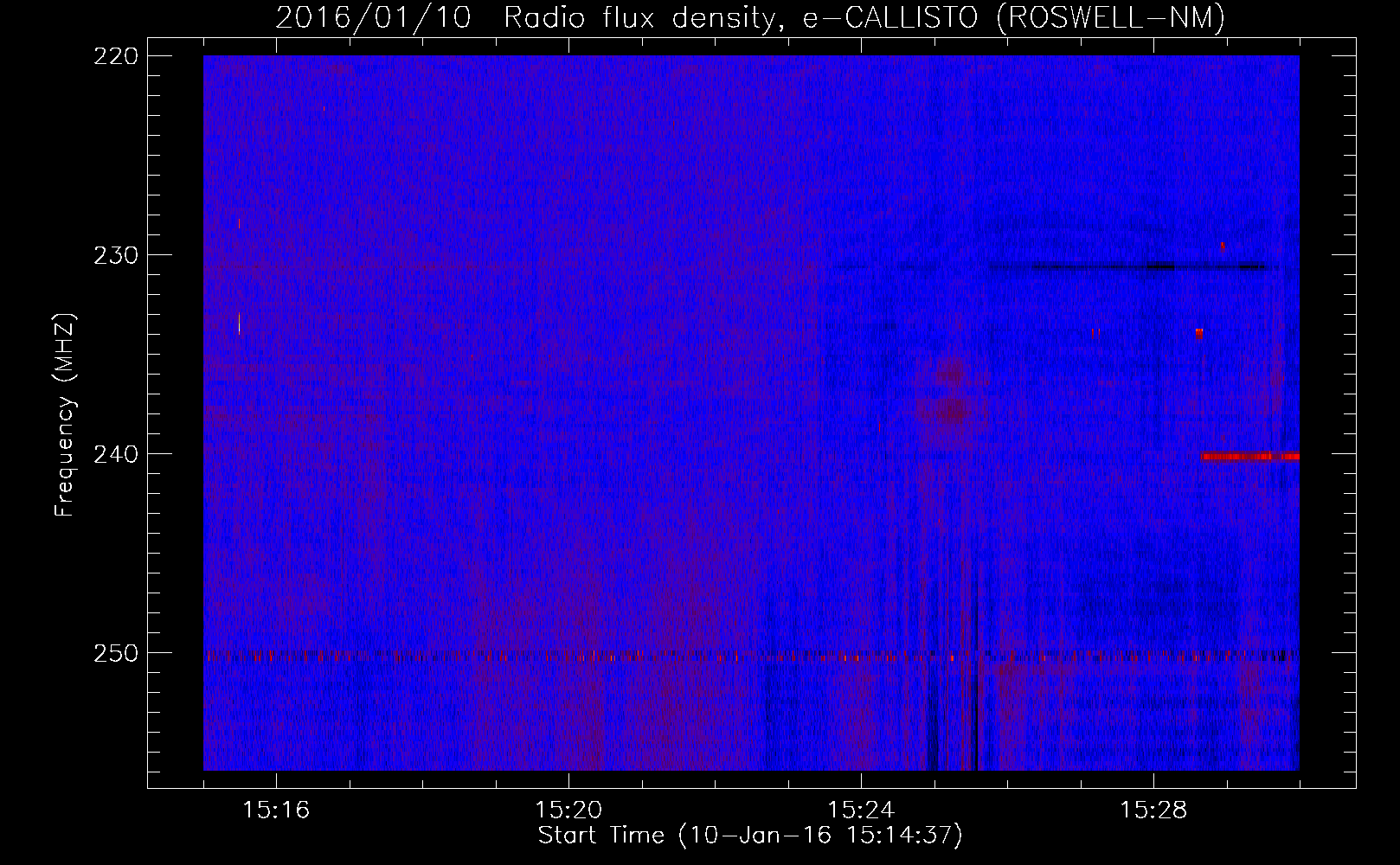
Task: Click the 'Frequency (MHZ)' axis label
Action: 66,414
